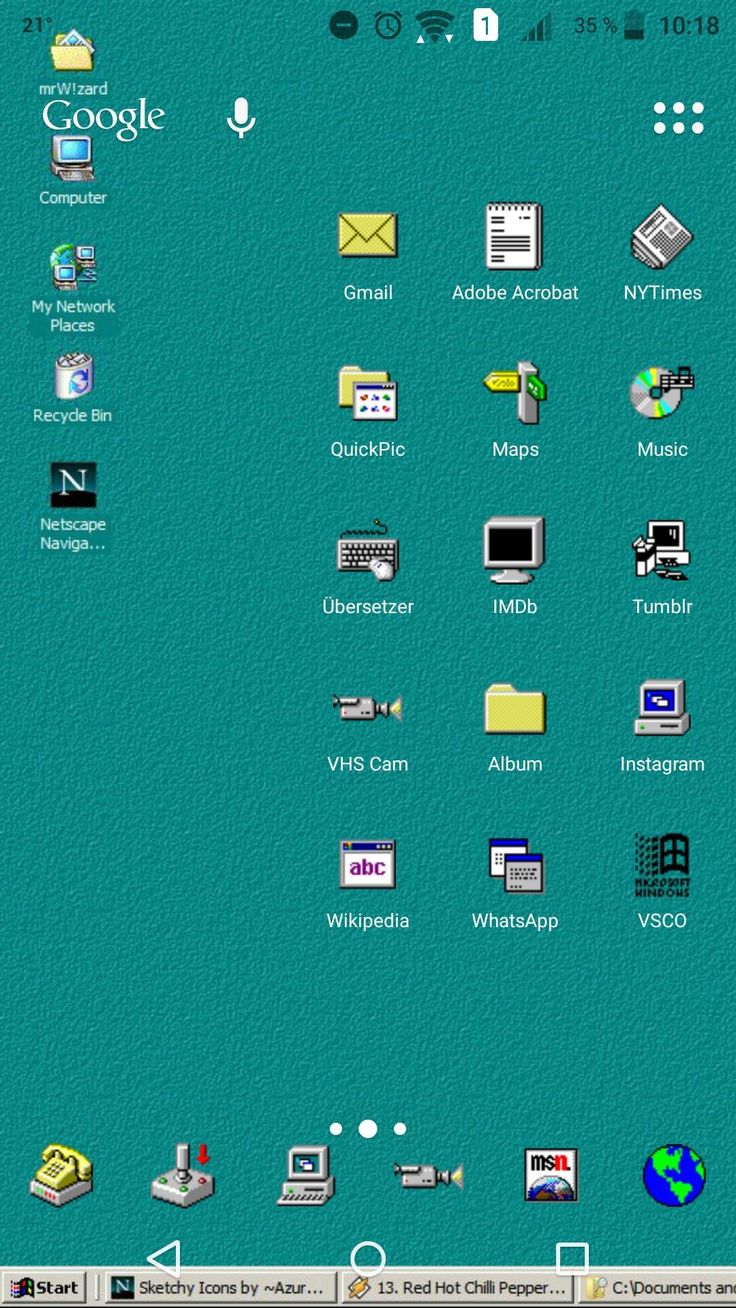The width and height of the screenshot is (736, 1308).
Task: Open QuickPic gallery app
Action: click(368, 393)
